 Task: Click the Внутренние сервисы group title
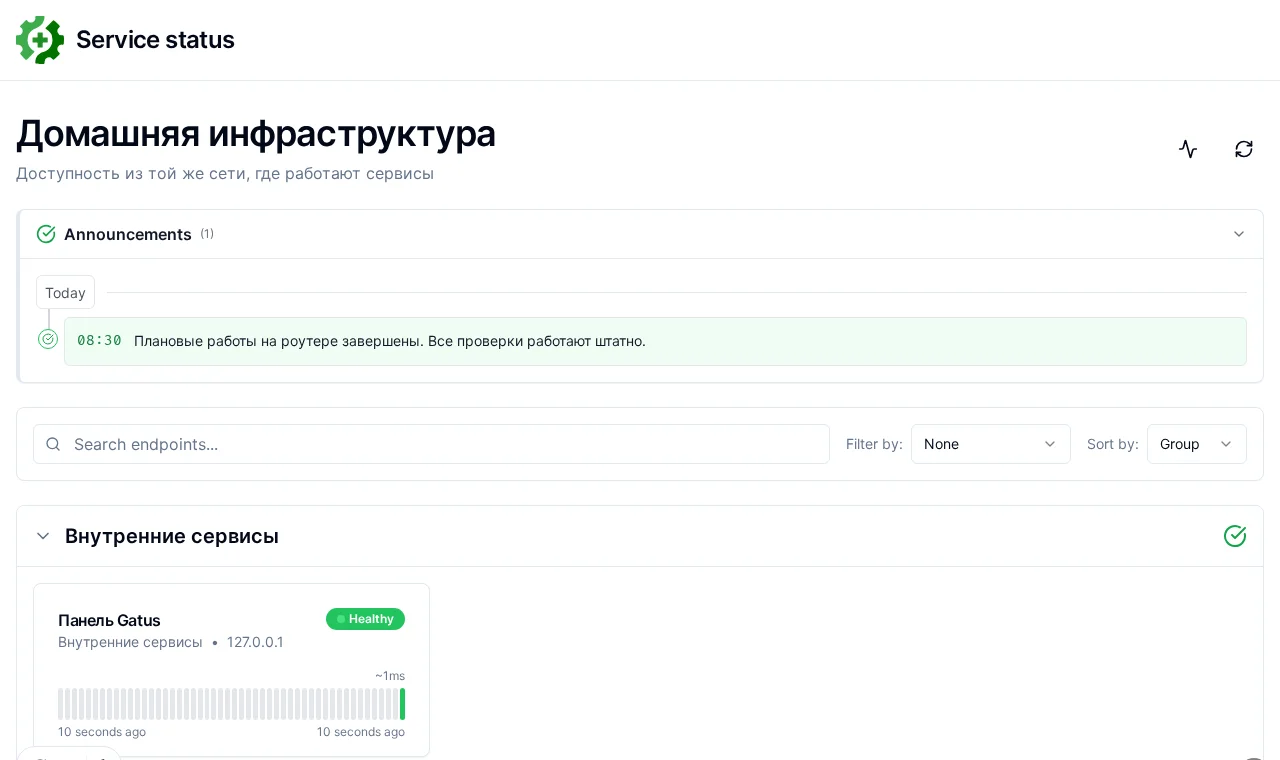[x=172, y=536]
